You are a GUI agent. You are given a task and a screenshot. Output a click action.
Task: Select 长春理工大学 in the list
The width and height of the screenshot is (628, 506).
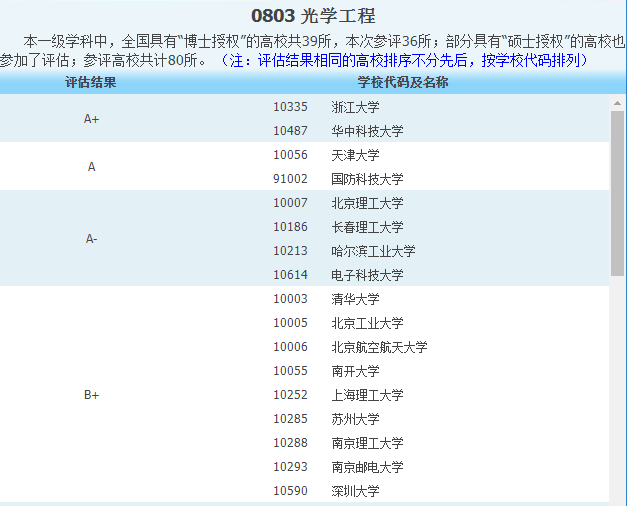[367, 227]
